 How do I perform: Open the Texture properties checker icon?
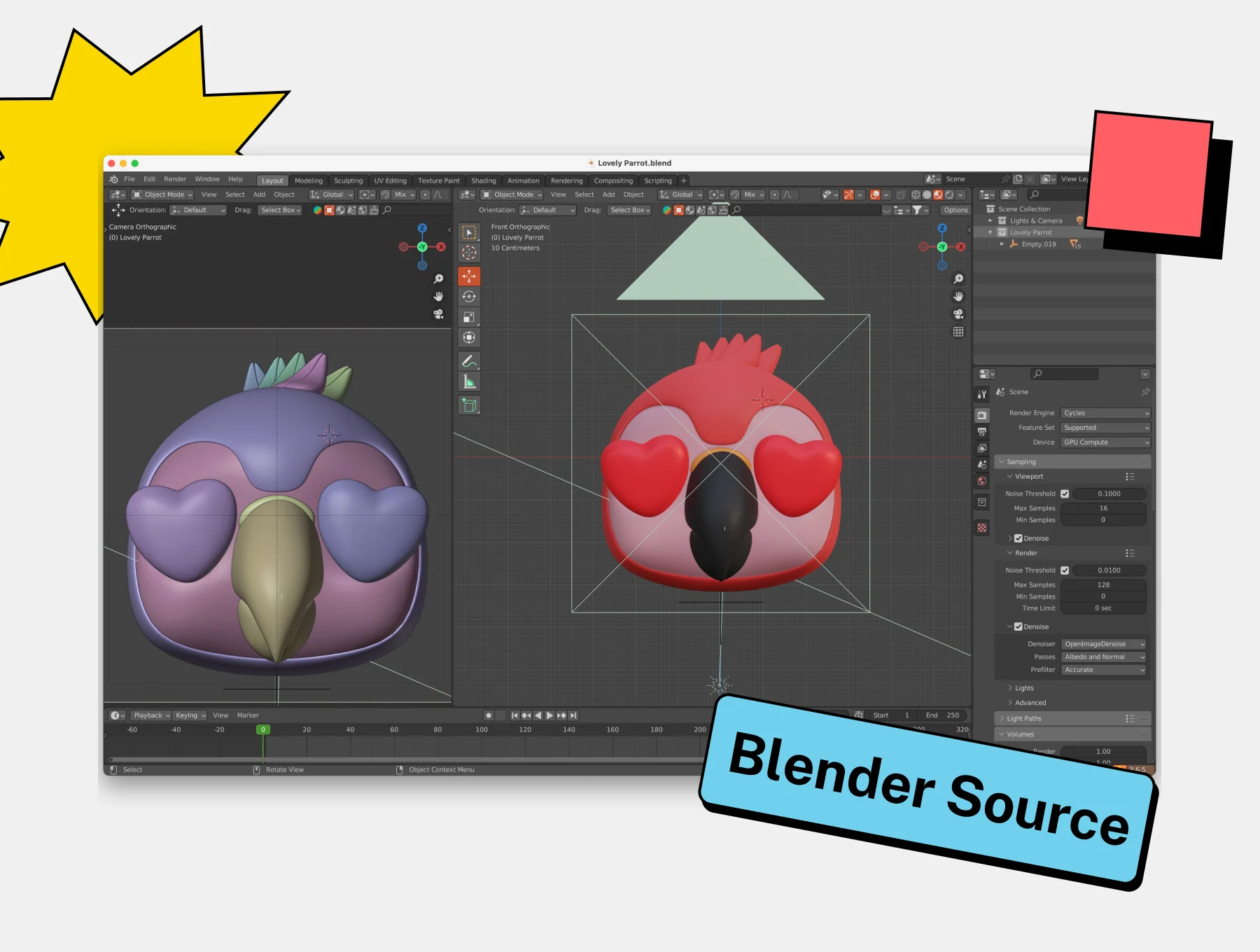(x=982, y=528)
